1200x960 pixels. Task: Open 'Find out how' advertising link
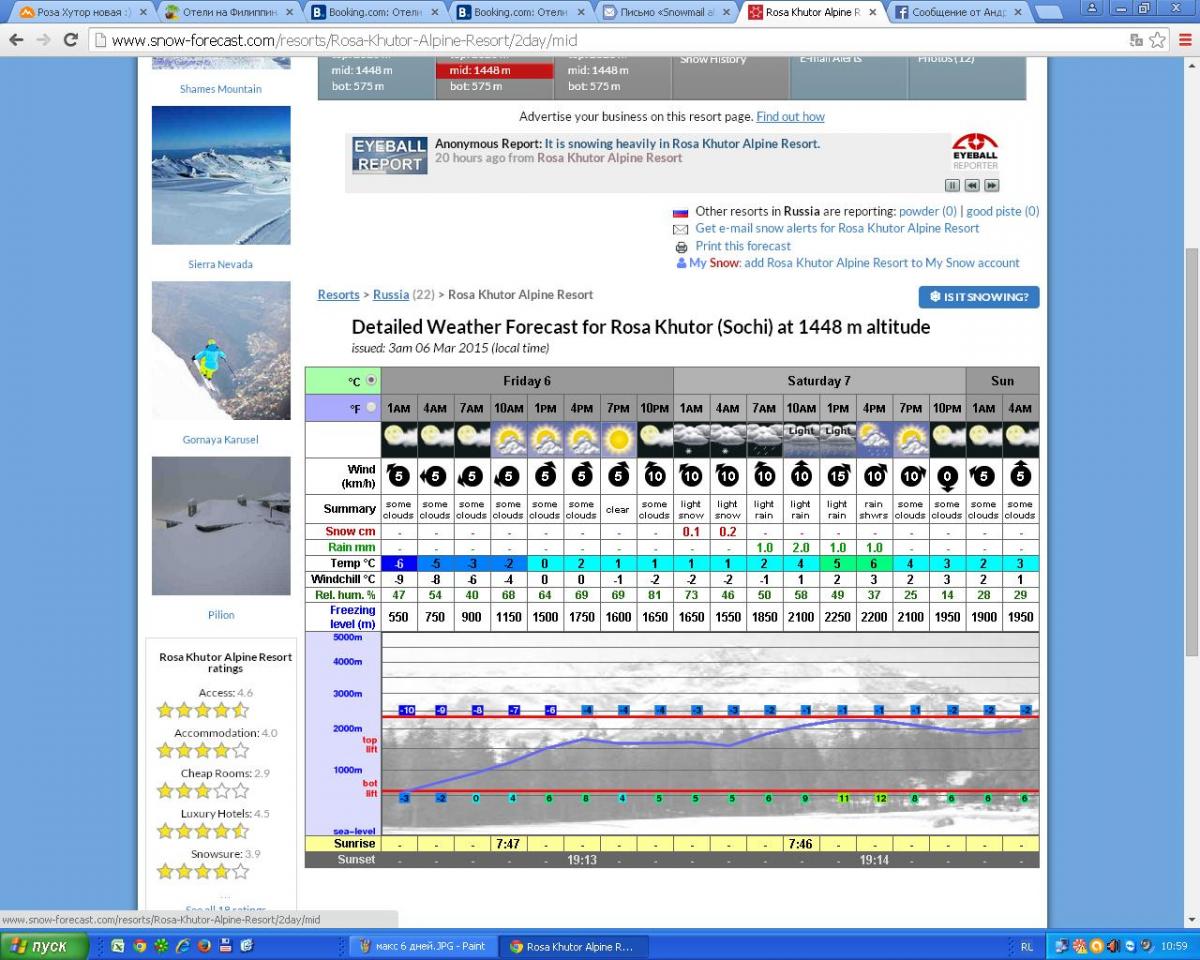790,117
